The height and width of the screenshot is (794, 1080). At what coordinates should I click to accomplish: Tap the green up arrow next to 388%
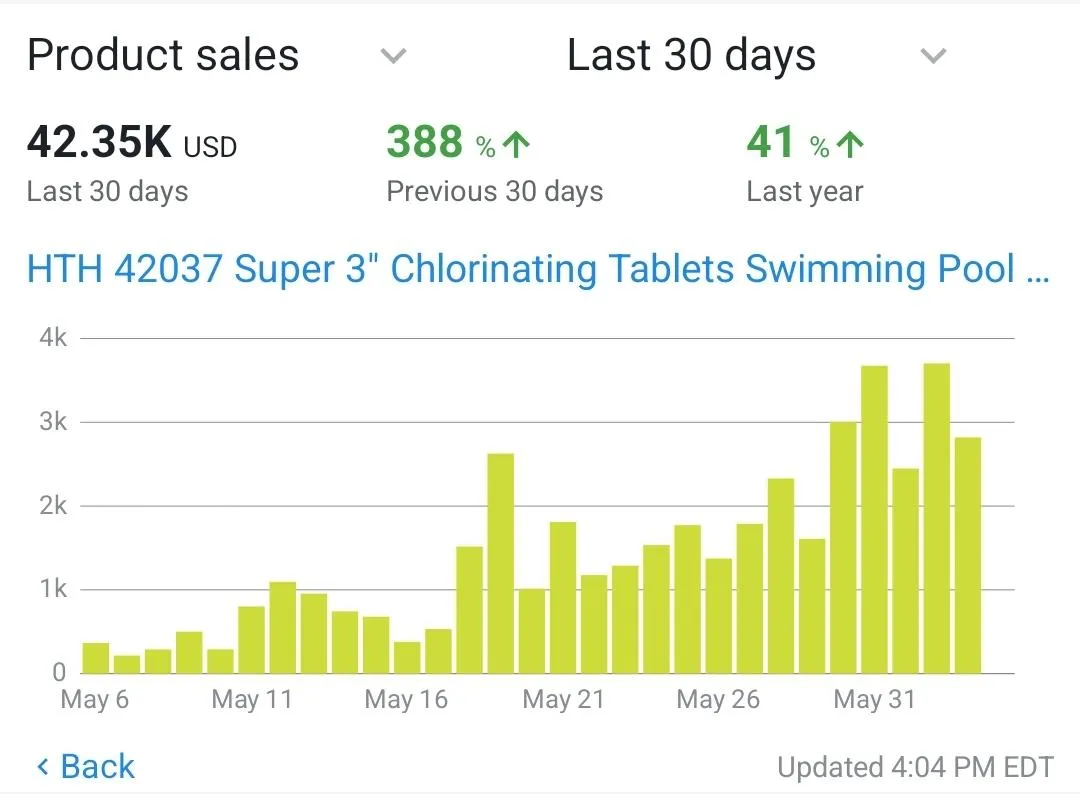(516, 146)
